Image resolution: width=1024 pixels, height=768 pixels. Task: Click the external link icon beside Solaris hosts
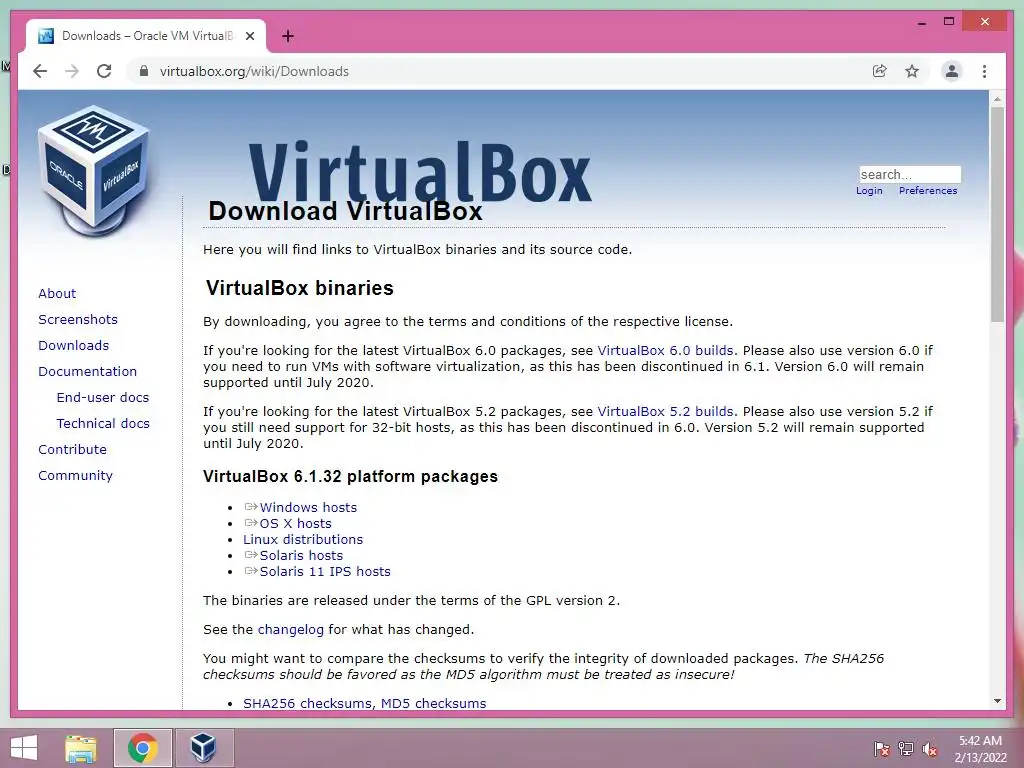click(x=251, y=554)
